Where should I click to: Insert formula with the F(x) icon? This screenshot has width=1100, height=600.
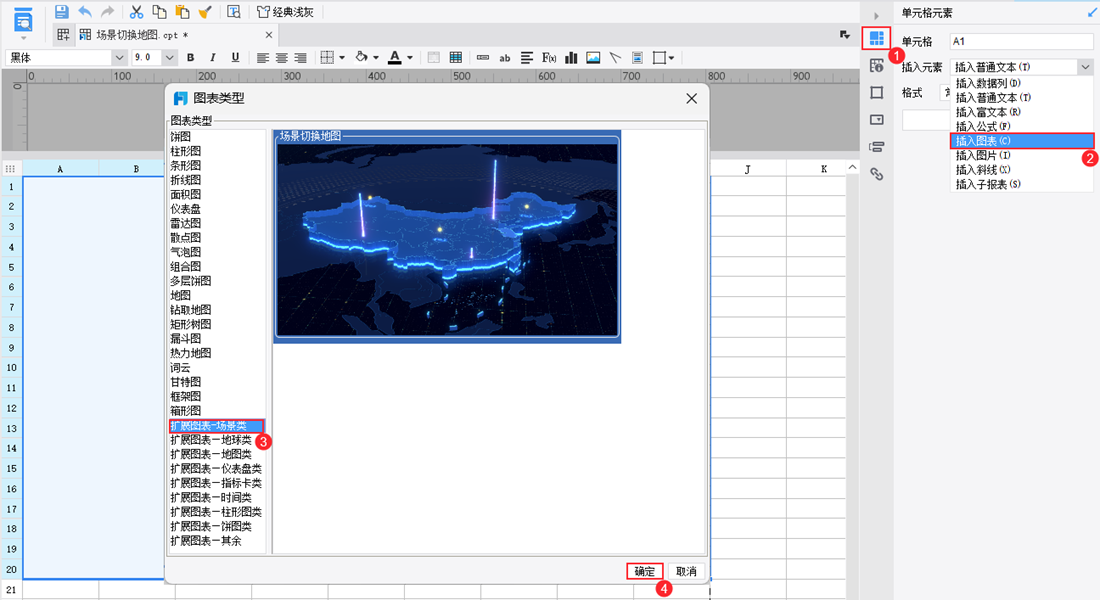pyautogui.click(x=549, y=58)
